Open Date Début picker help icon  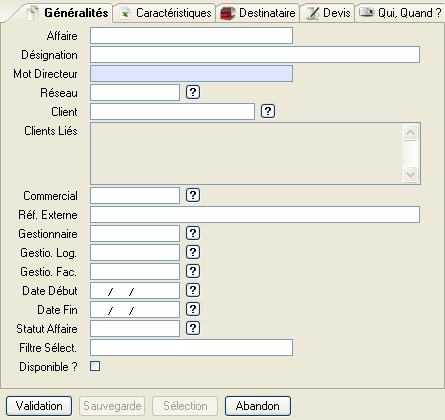pos(193,290)
